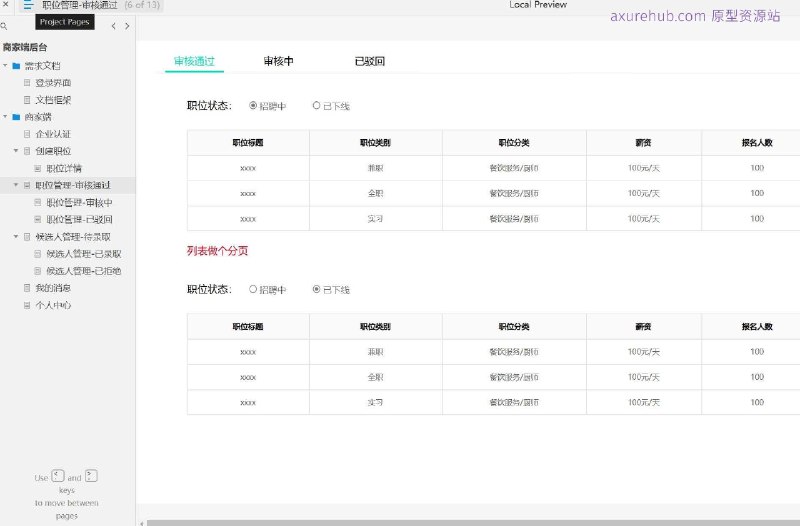The width and height of the screenshot is (800, 526).
Task: Click 全职 cell in the first table
Action: (x=376, y=193)
